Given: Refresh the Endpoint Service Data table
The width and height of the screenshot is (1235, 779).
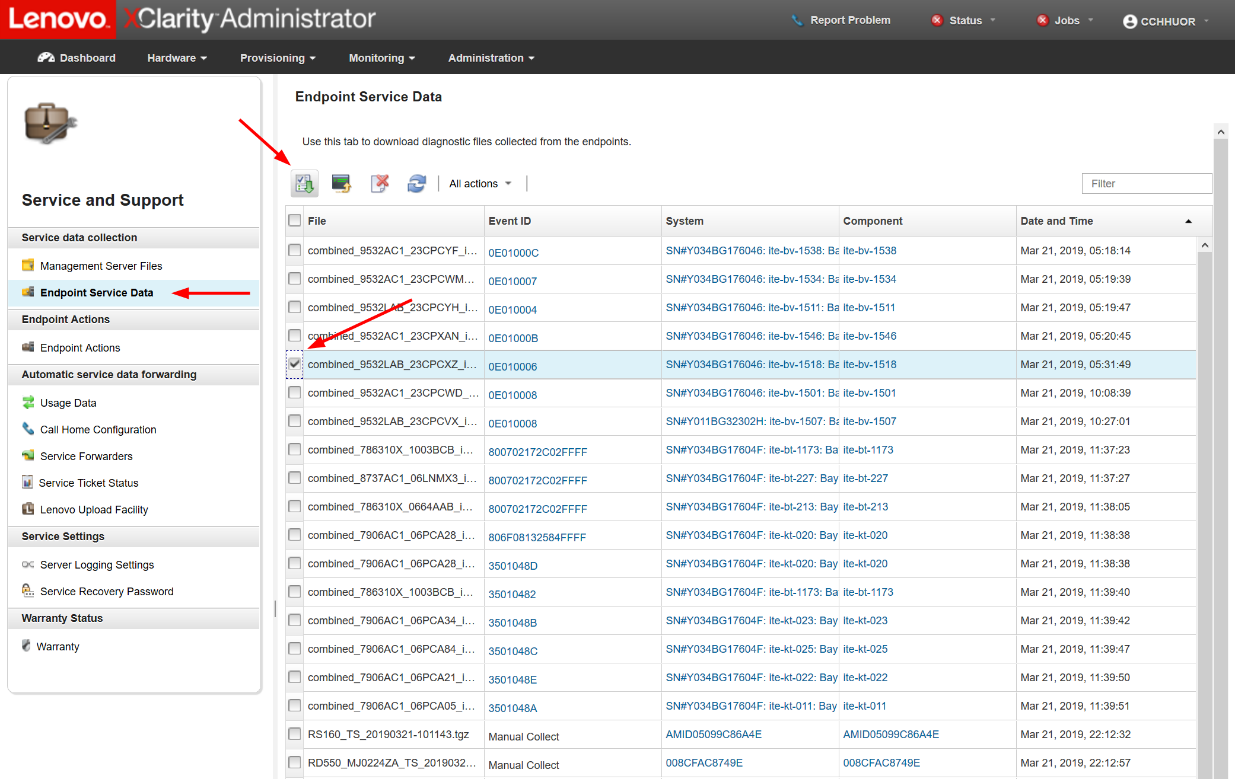Looking at the screenshot, I should point(417,183).
